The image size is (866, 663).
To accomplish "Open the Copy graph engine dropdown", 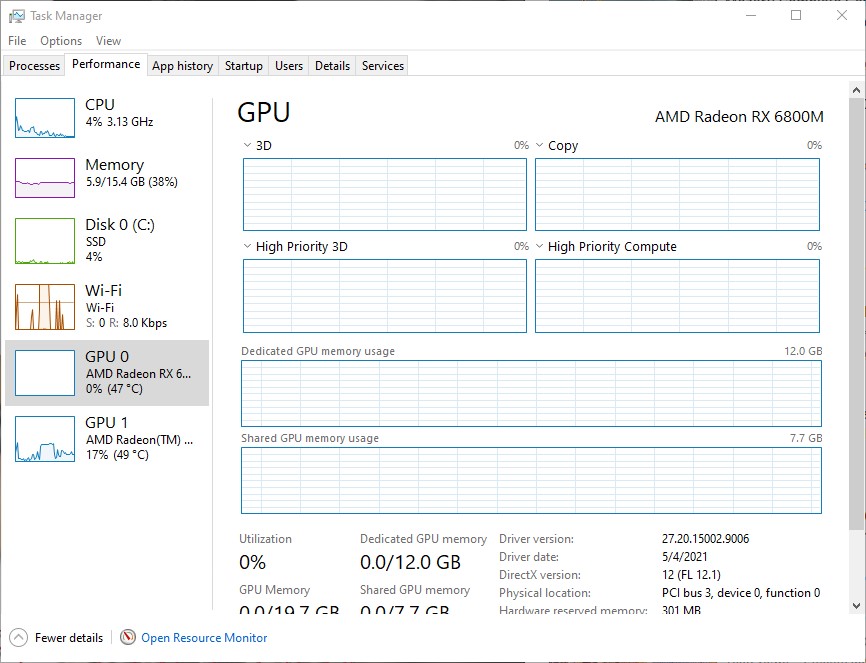I will pos(540,146).
